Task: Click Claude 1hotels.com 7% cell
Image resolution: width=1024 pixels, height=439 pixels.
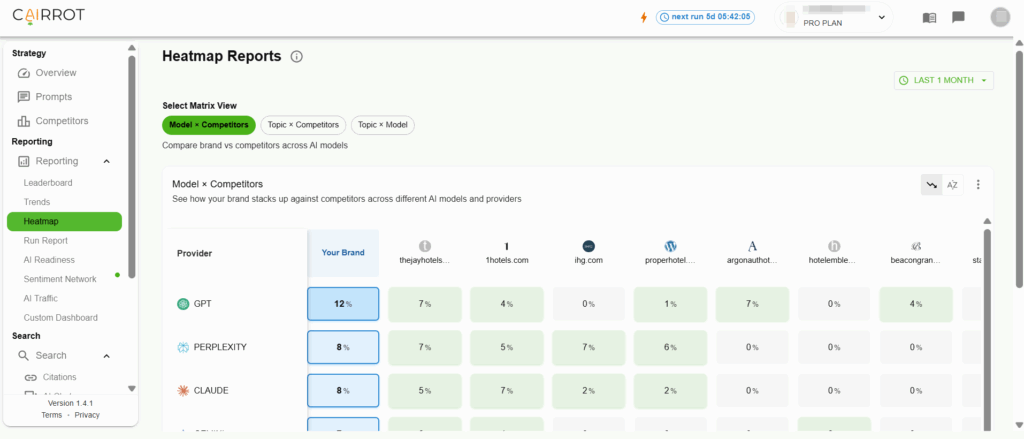Action: 507,391
